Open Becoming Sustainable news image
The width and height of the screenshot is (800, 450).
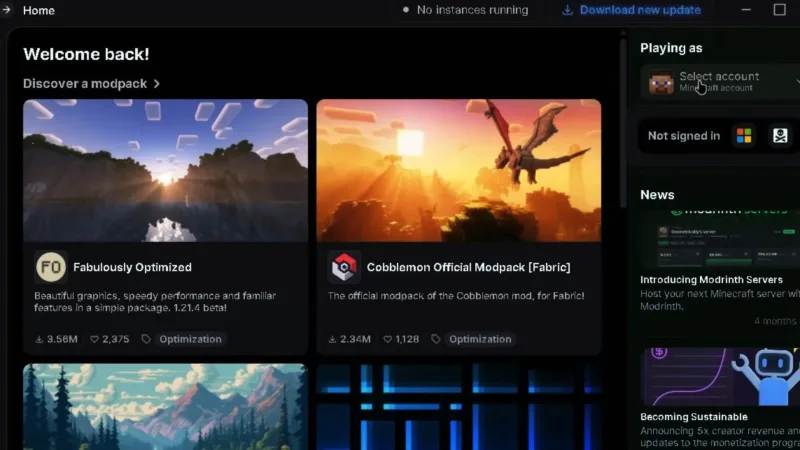(720, 377)
